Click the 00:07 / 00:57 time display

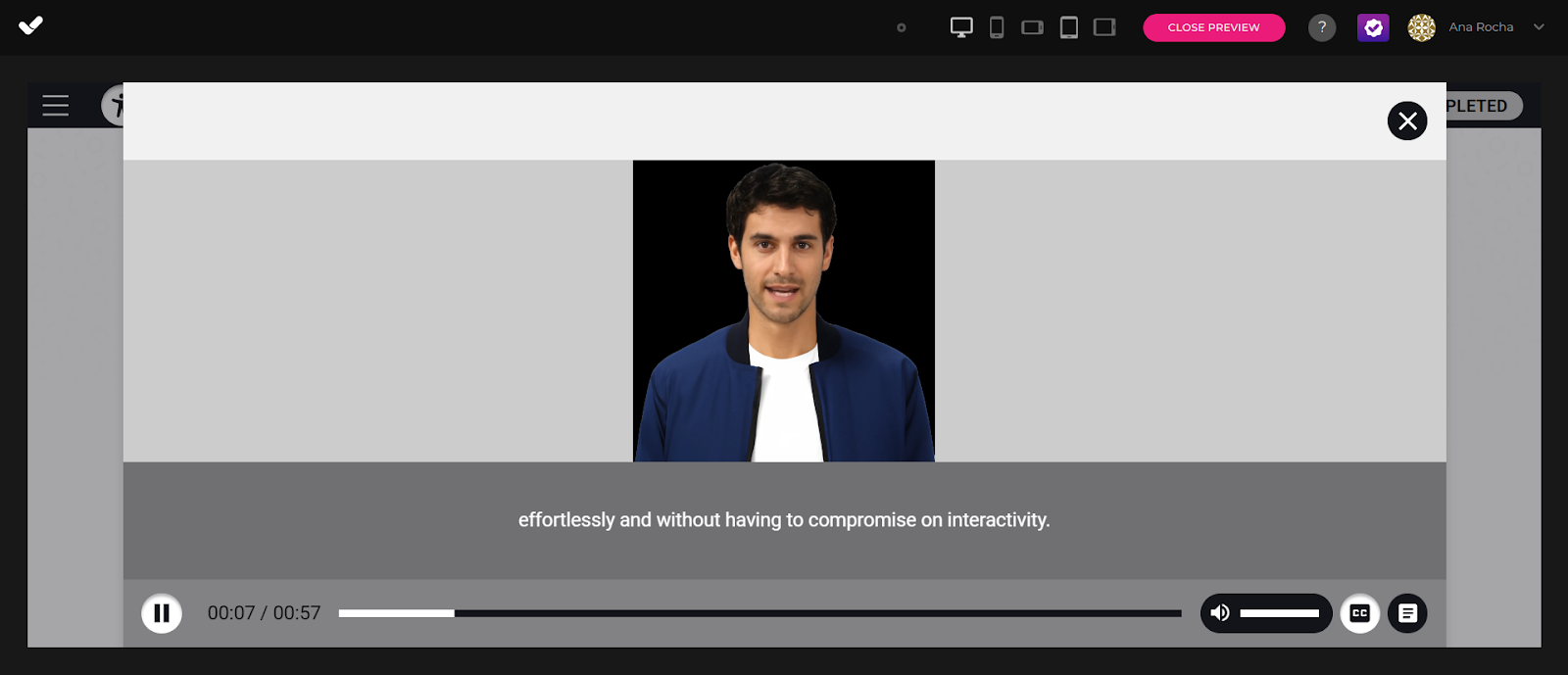click(x=264, y=613)
